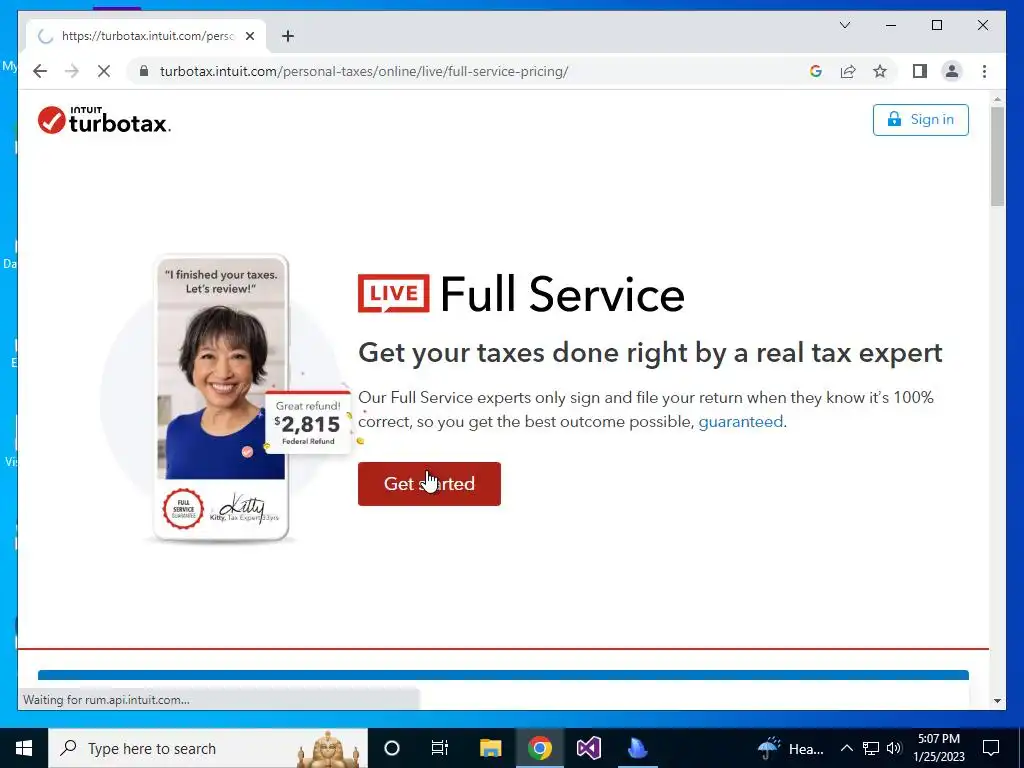Viewport: 1024px width, 768px height.
Task: Click the TurboTax logo
Action: pos(104,120)
